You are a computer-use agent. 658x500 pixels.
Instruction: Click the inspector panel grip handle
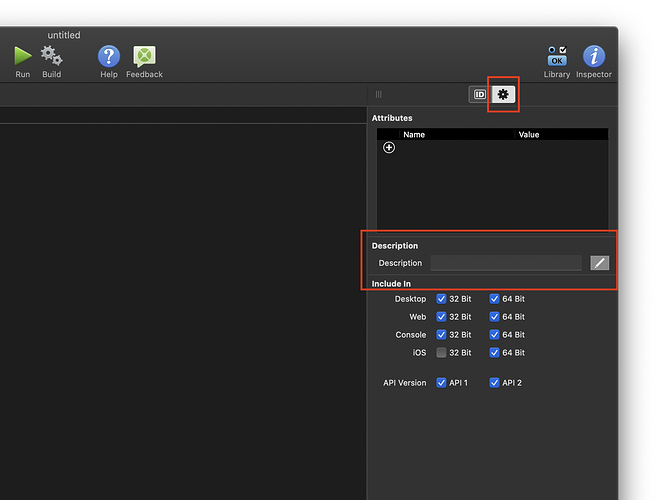click(379, 94)
